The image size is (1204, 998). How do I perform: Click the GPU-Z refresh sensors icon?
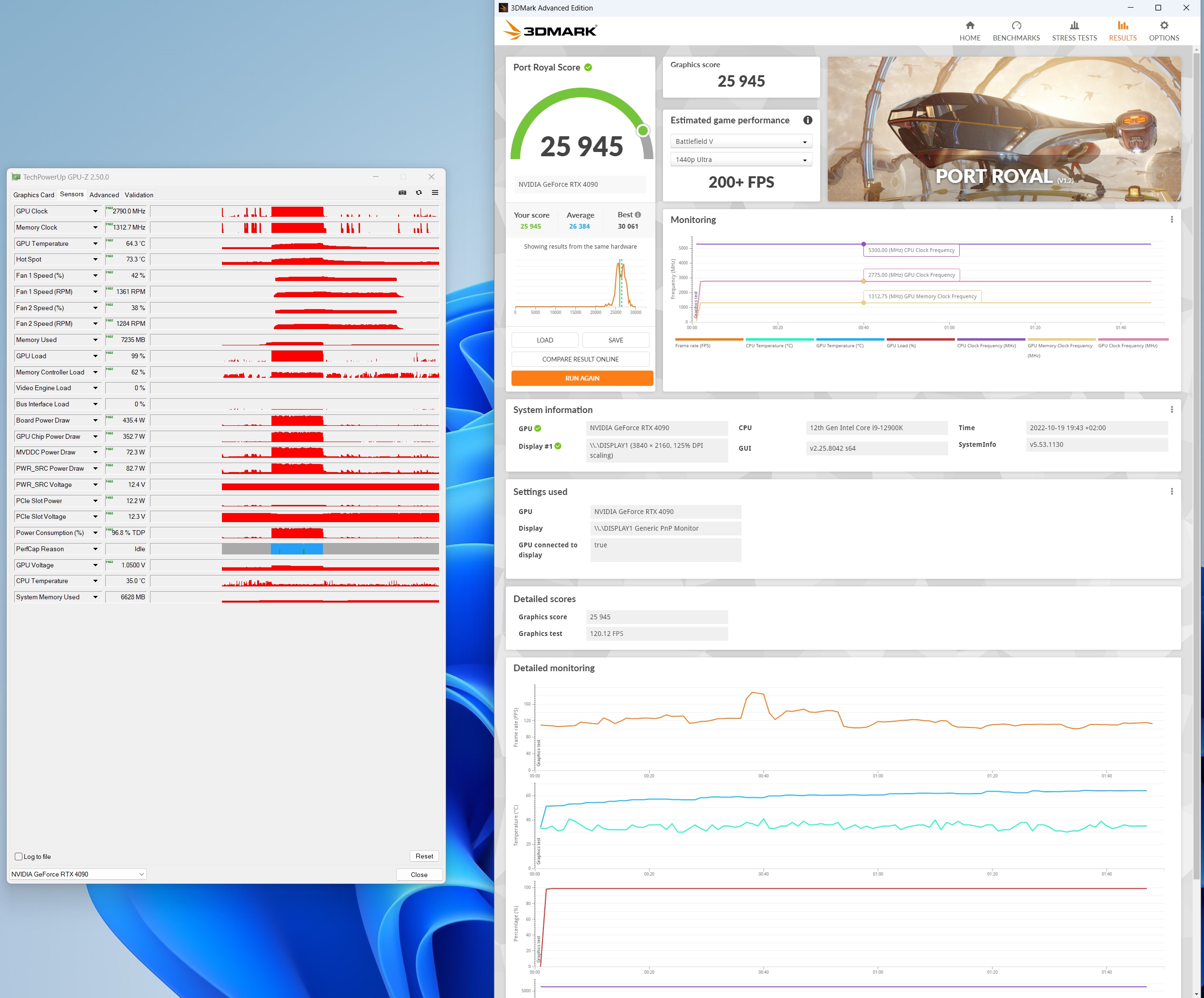pos(419,193)
